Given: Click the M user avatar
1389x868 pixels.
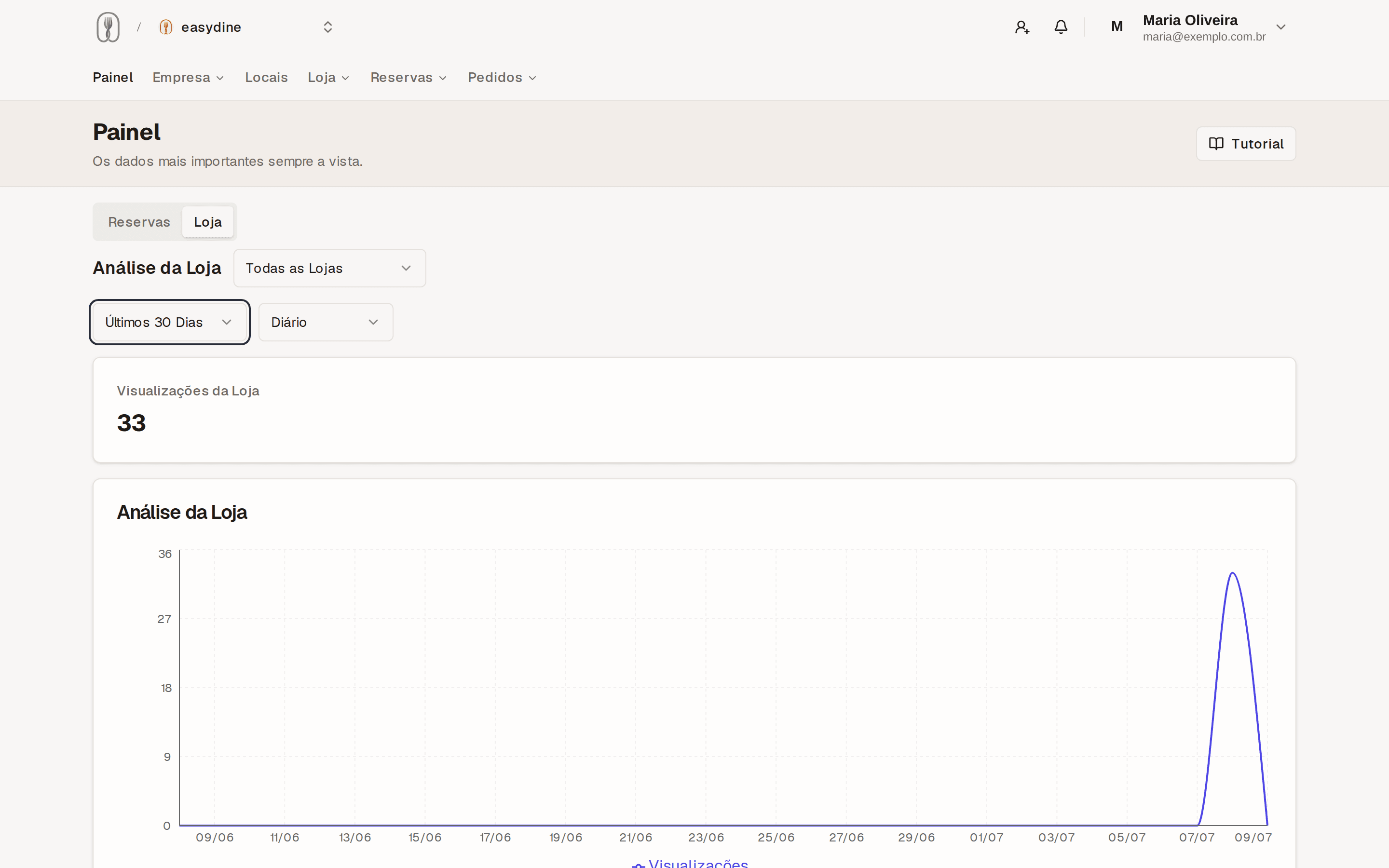Looking at the screenshot, I should [x=1117, y=27].
